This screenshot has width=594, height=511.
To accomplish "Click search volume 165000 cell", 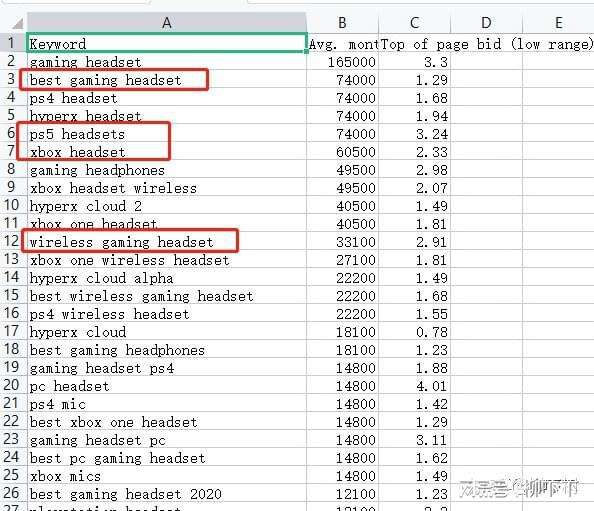I will (x=342, y=62).
